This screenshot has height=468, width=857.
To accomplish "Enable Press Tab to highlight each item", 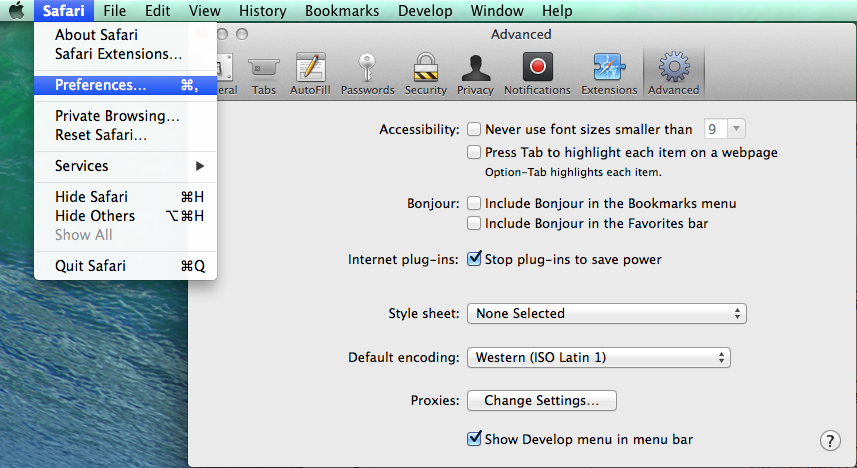I will (x=474, y=152).
